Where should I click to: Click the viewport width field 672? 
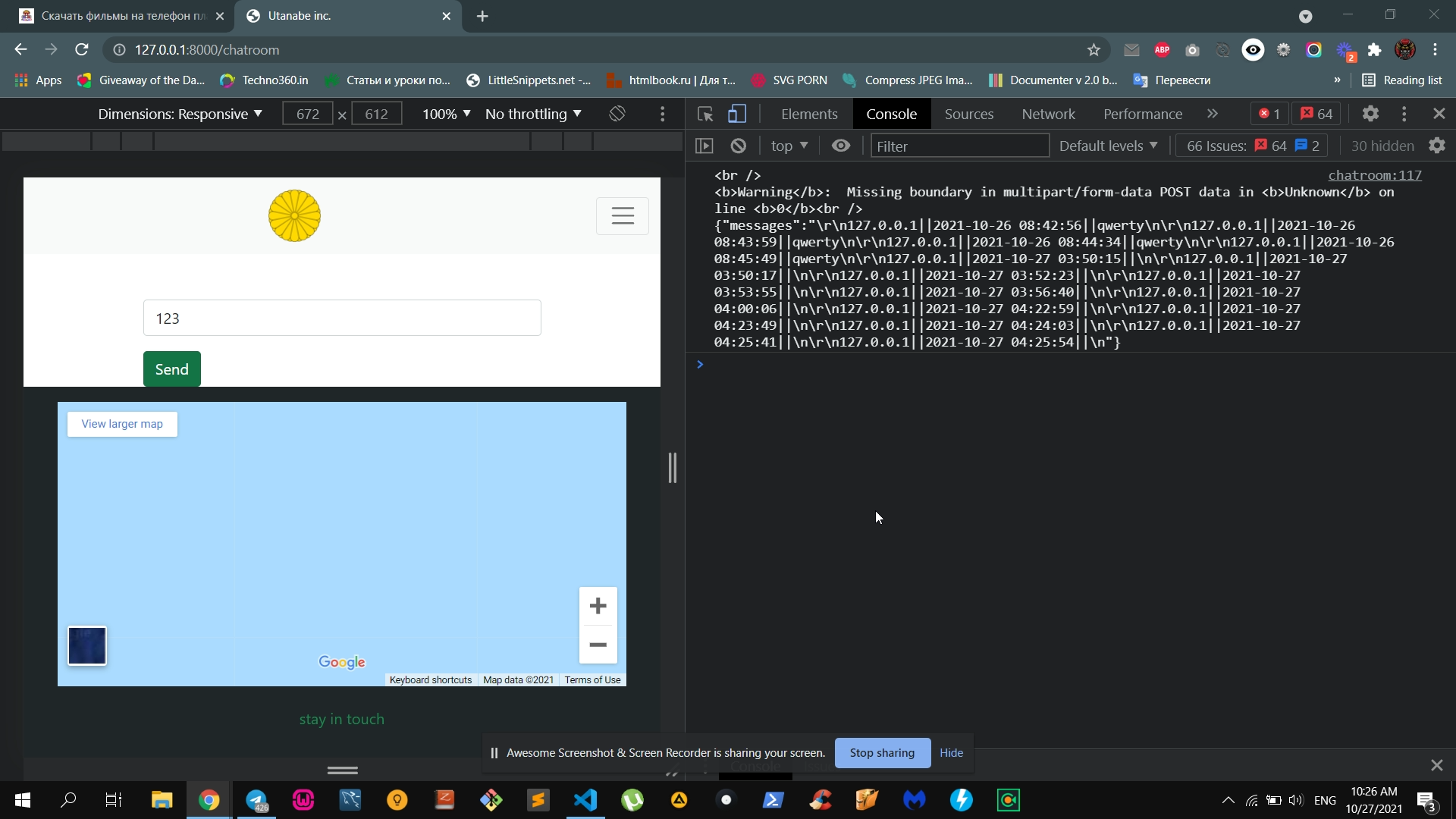(x=308, y=114)
